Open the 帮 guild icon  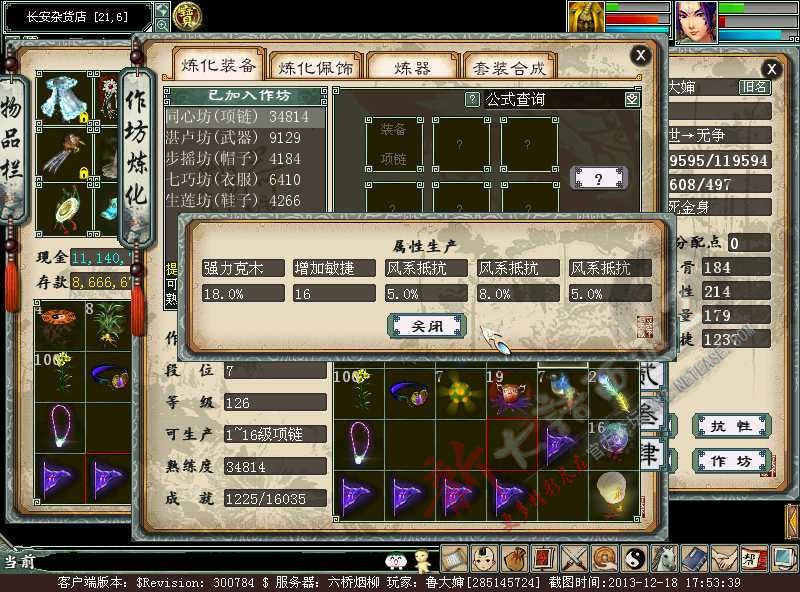754,559
